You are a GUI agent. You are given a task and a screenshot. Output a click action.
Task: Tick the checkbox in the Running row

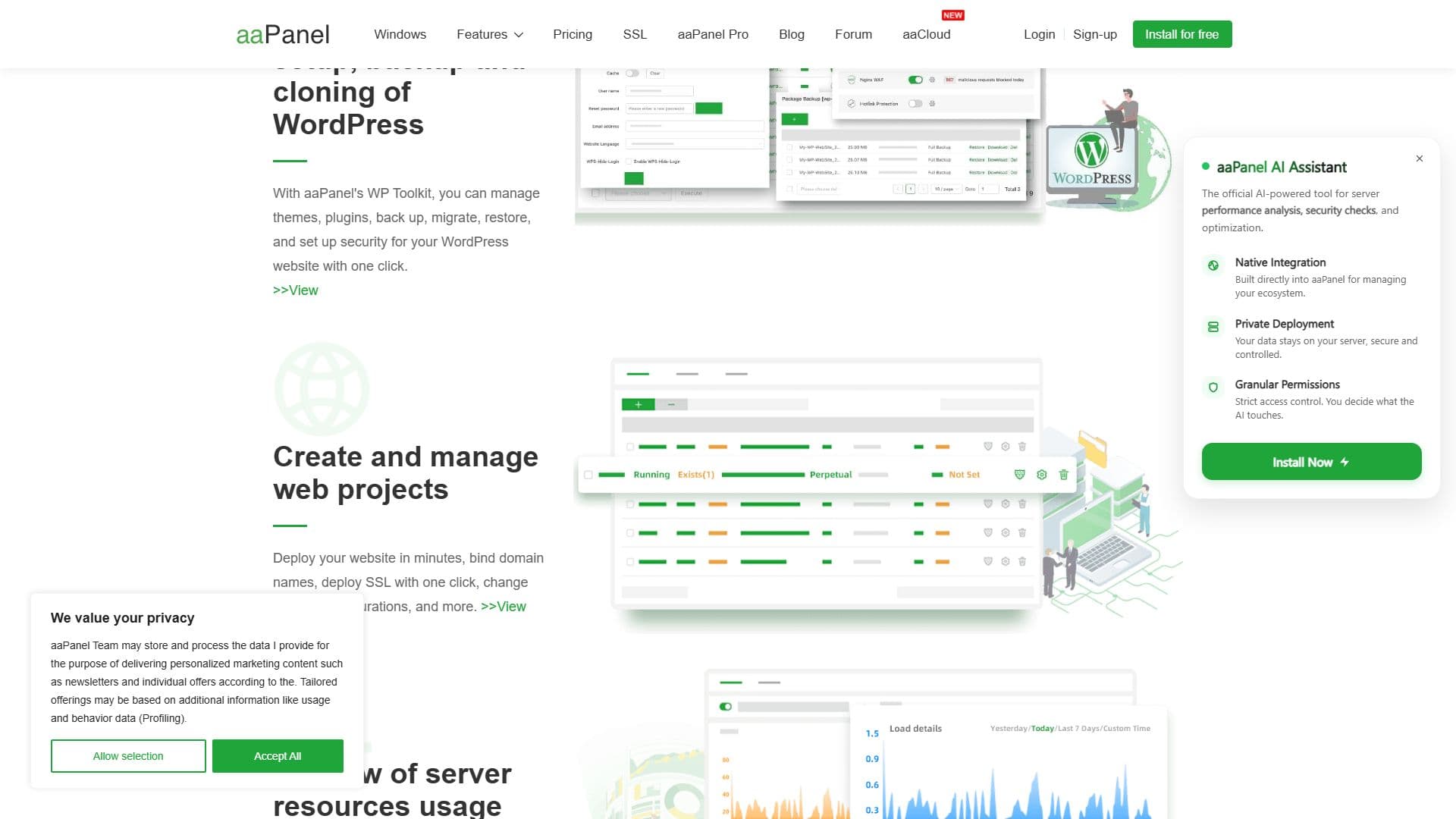[x=588, y=475]
